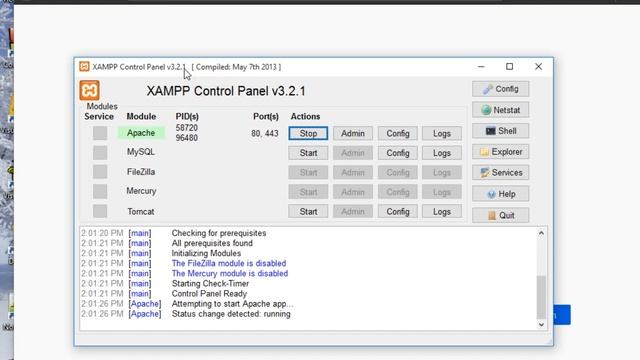640x360 pixels.
Task: Click the MySQL module label
Action: pyautogui.click(x=141, y=152)
